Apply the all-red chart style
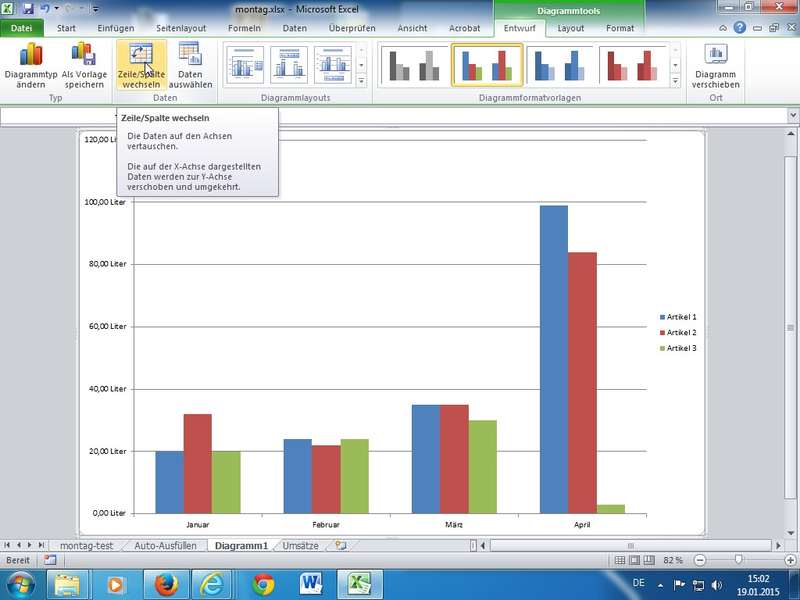This screenshot has width=800, height=600. click(x=627, y=65)
